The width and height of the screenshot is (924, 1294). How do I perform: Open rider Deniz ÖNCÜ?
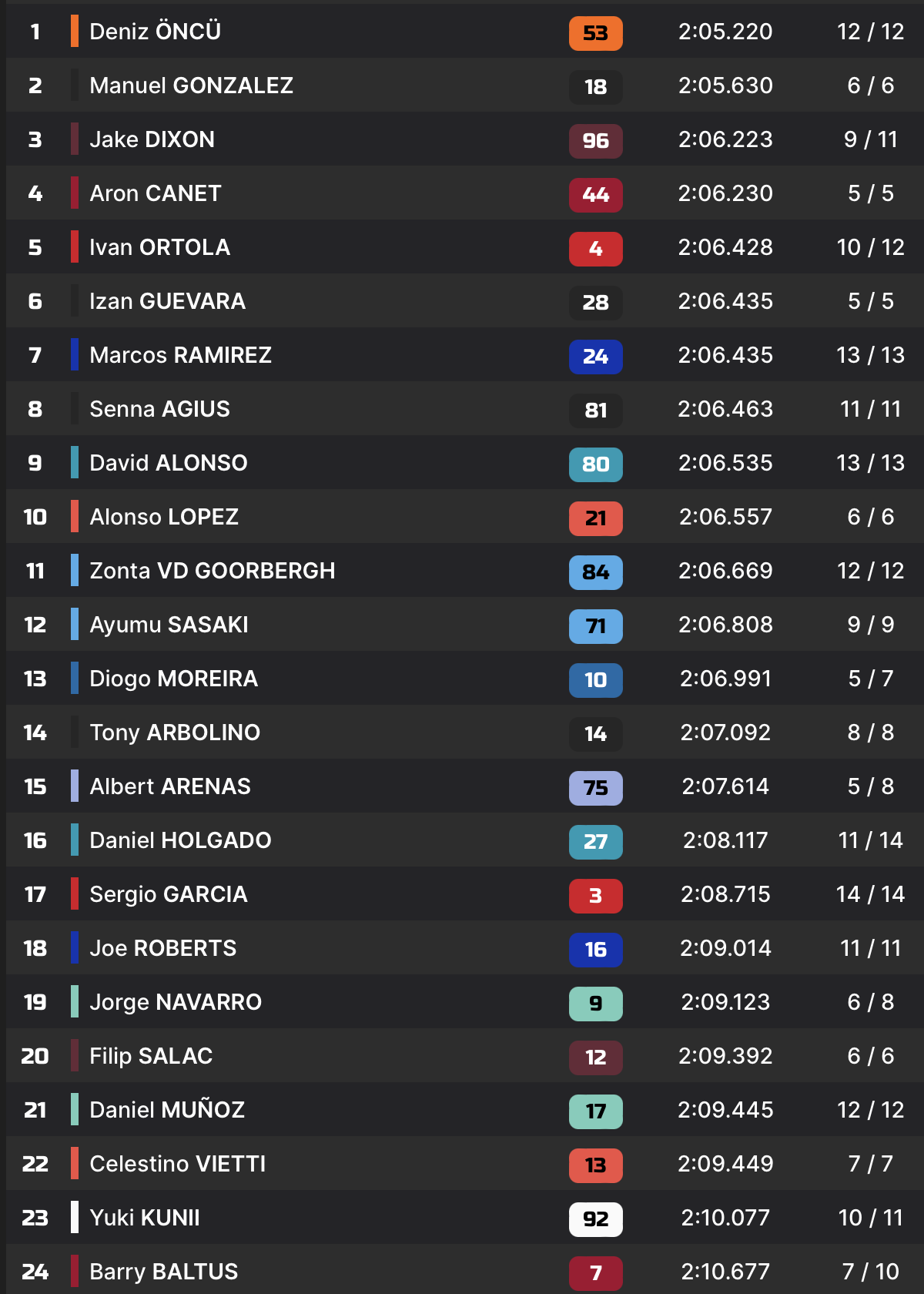pos(155,32)
